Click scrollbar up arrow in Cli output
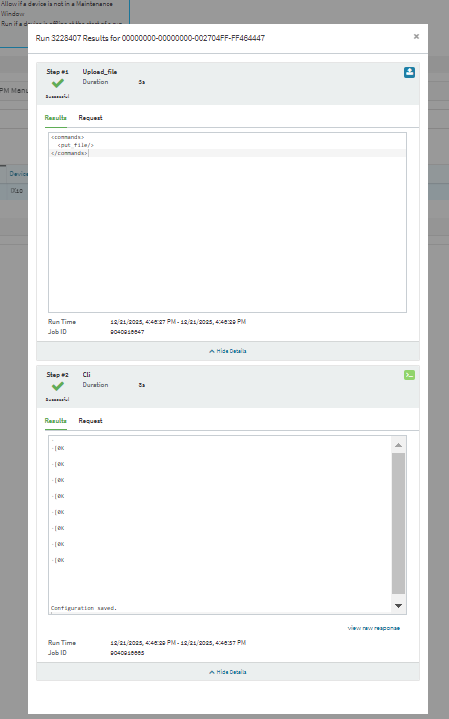Viewport: 449px width, 719px height. (x=399, y=445)
